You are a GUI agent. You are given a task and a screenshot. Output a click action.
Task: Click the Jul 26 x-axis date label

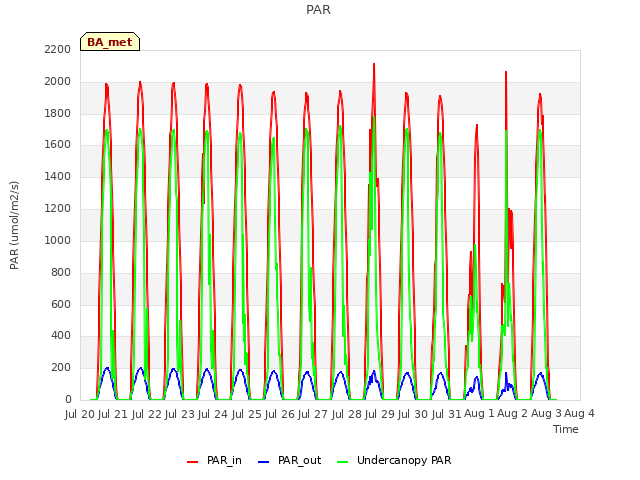tap(280, 414)
